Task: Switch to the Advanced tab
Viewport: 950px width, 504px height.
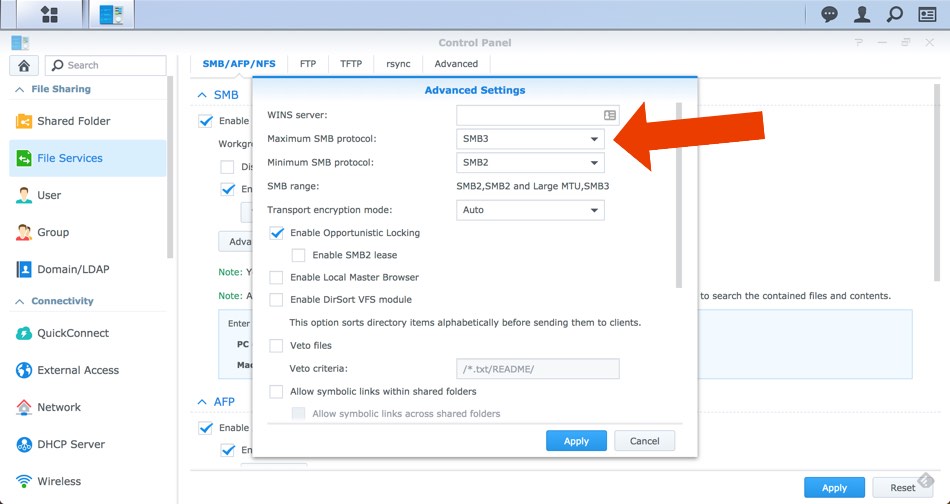Action: point(456,64)
